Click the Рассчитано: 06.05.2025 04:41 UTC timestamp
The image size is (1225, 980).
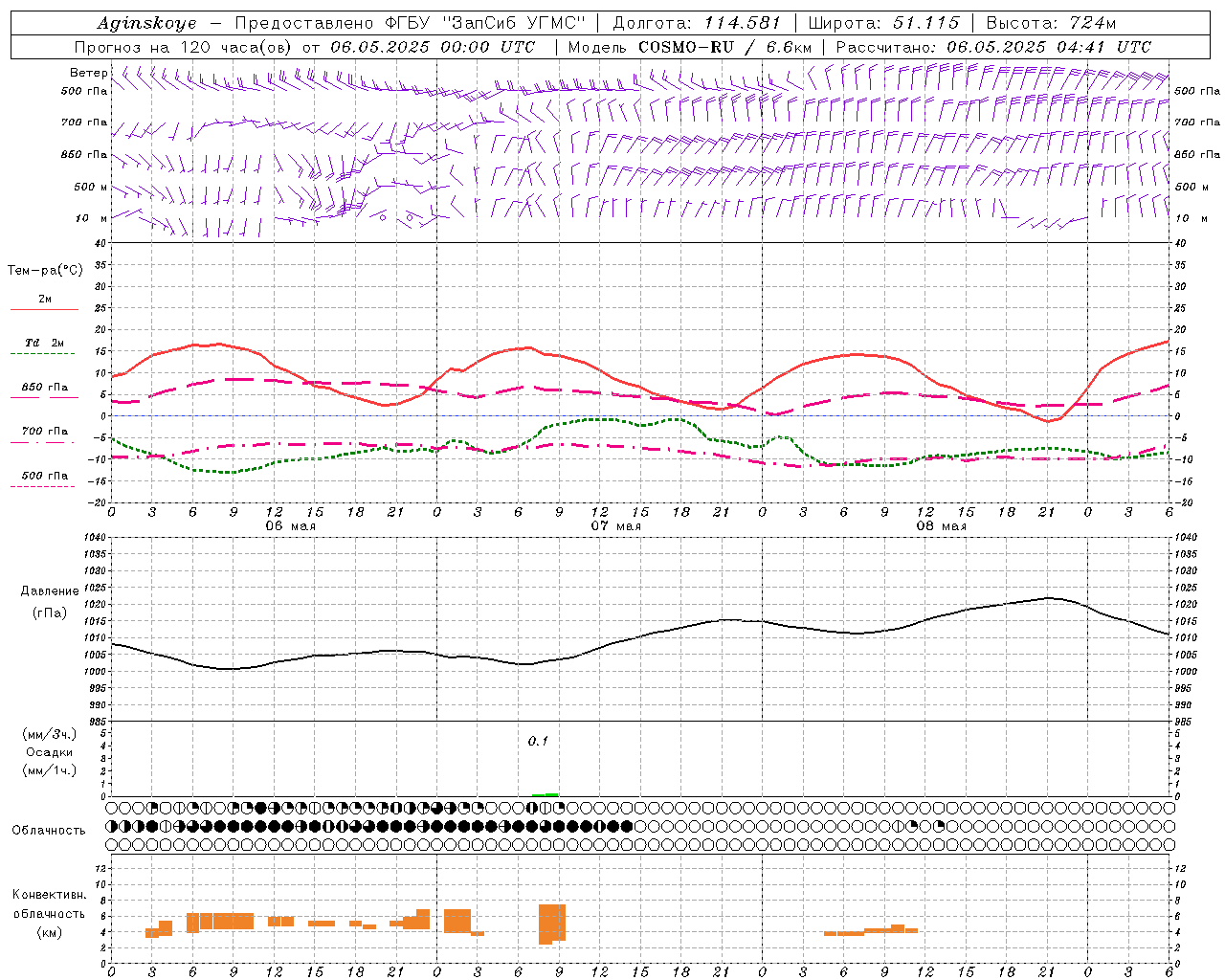click(x=993, y=47)
